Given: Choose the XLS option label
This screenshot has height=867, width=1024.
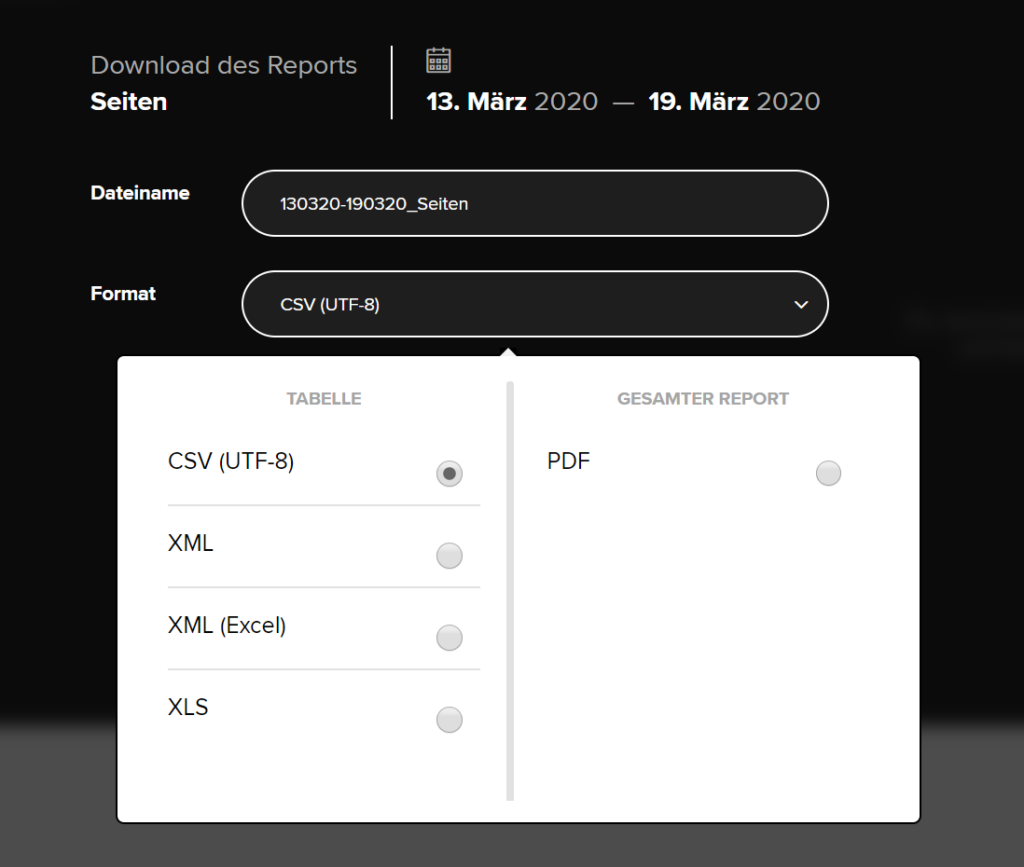Looking at the screenshot, I should coord(188,707).
